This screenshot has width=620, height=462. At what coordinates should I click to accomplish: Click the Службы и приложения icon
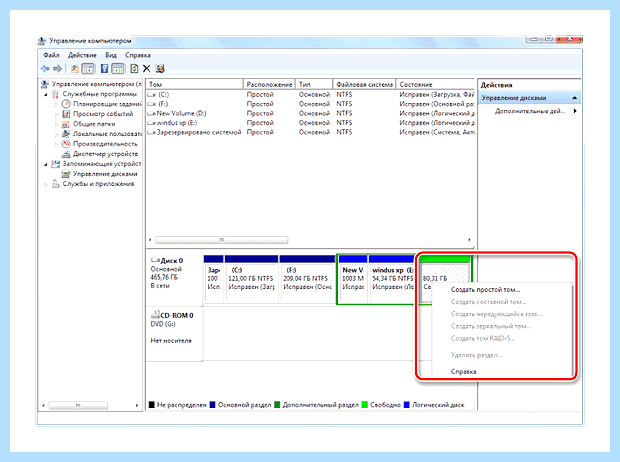point(56,184)
